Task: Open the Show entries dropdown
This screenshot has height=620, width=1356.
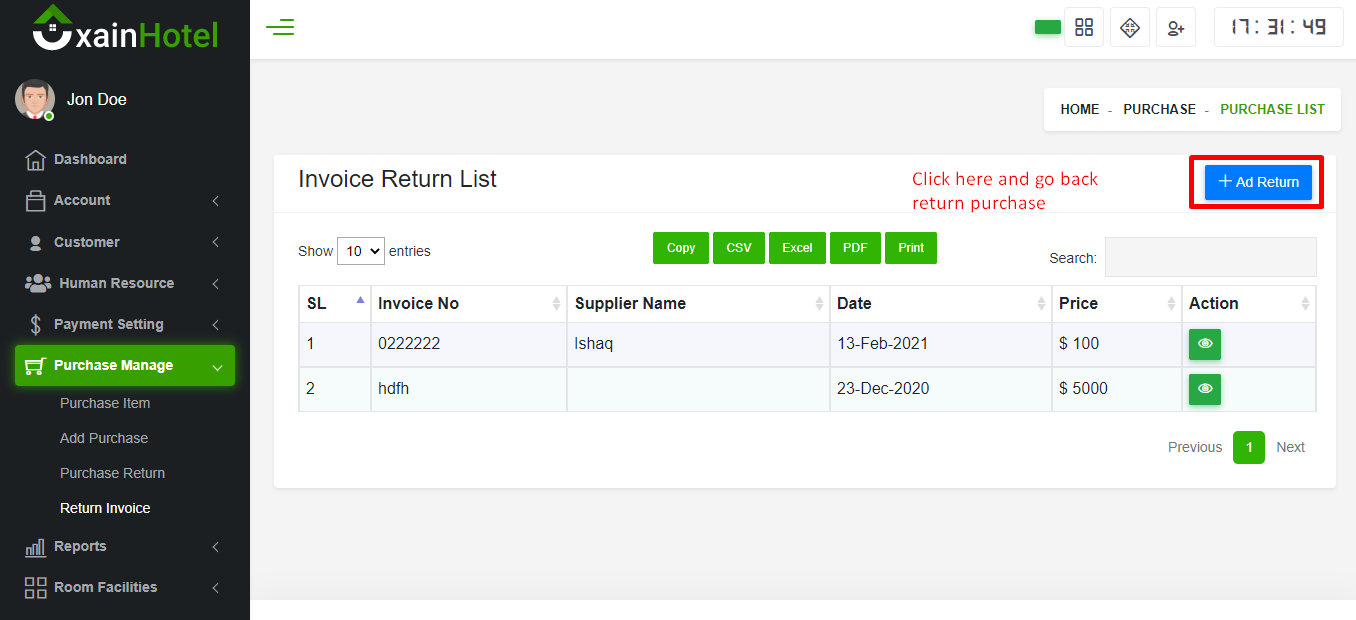Action: pos(361,251)
